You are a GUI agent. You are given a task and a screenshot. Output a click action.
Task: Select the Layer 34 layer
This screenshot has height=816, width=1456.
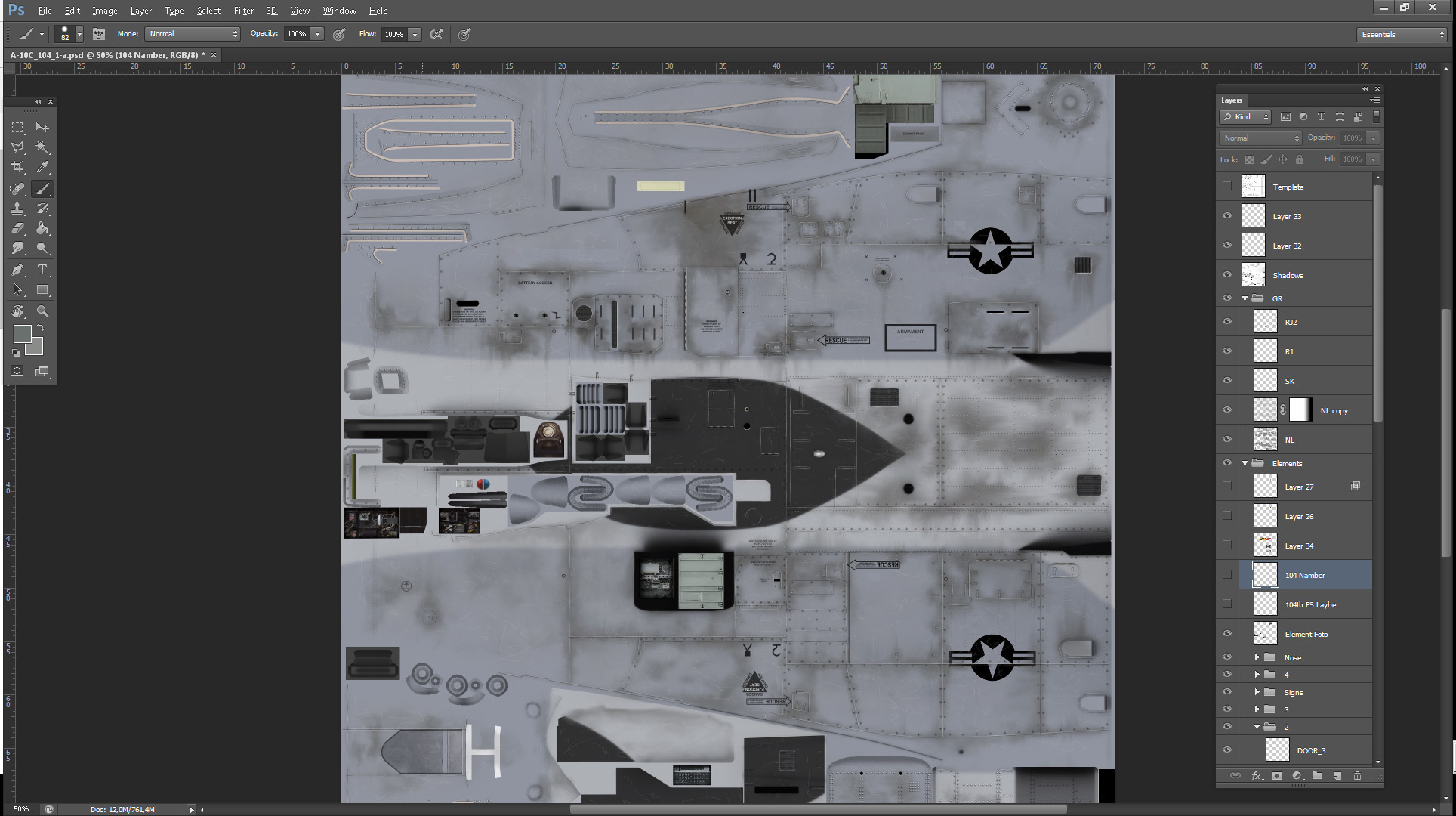pos(1299,546)
